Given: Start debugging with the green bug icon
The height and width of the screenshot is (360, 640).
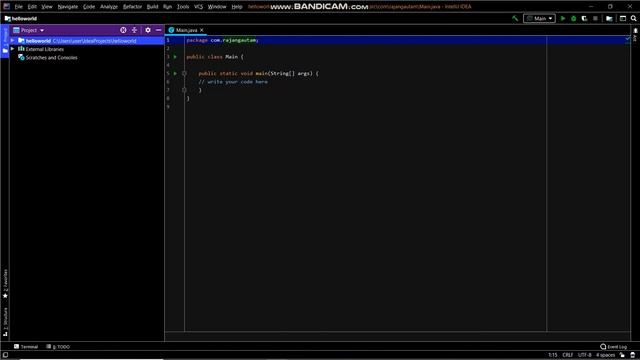Looking at the screenshot, I should [573, 18].
